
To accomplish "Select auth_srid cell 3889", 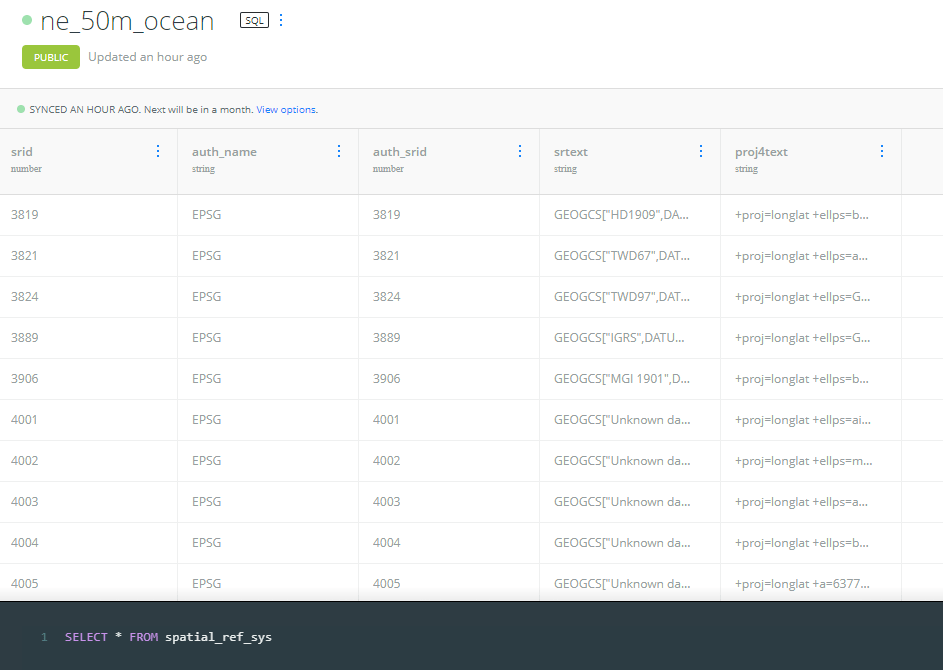I will [449, 337].
